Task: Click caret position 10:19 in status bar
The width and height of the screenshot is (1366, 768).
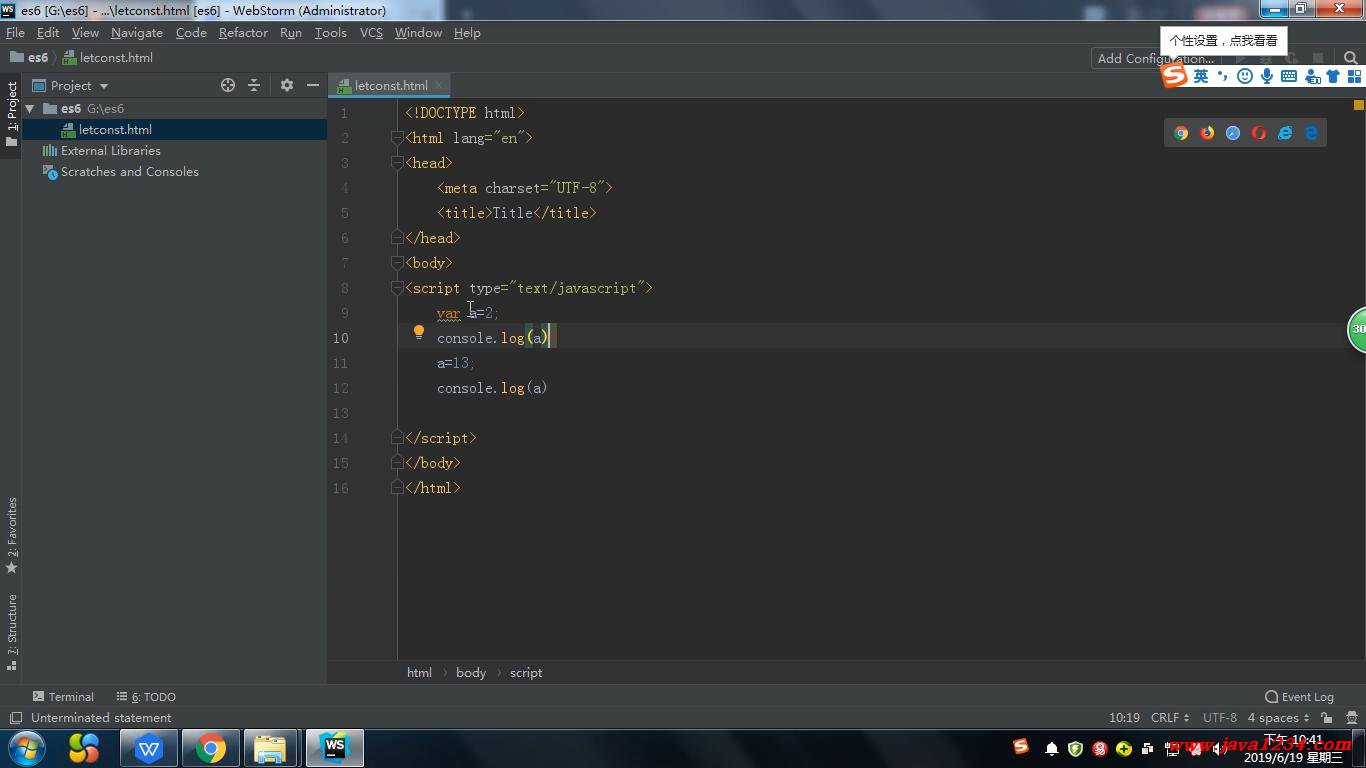Action: 1124,718
